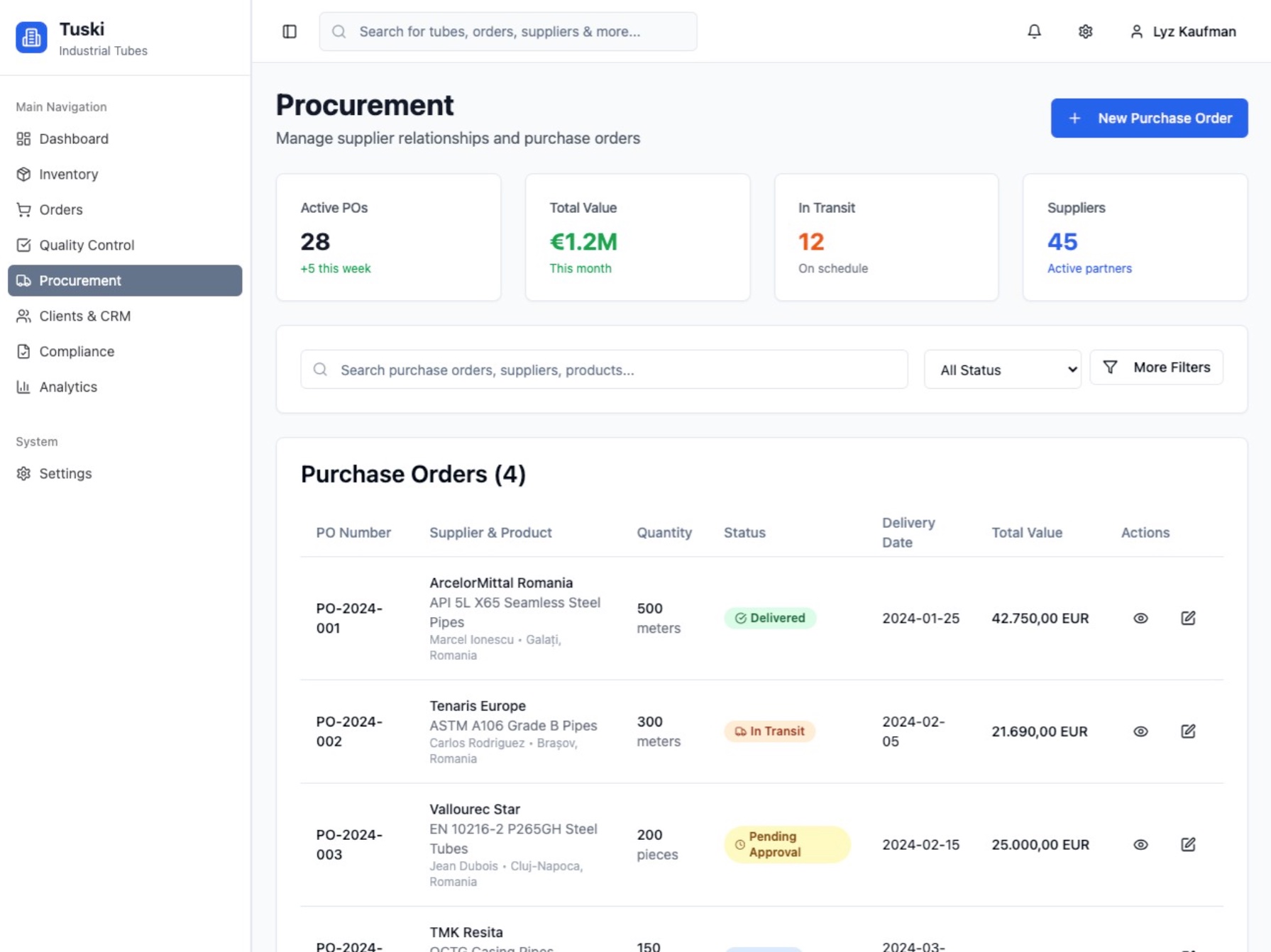Image resolution: width=1271 pixels, height=952 pixels.
Task: View details of PO-2024-002 via eye icon
Action: pos(1140,731)
